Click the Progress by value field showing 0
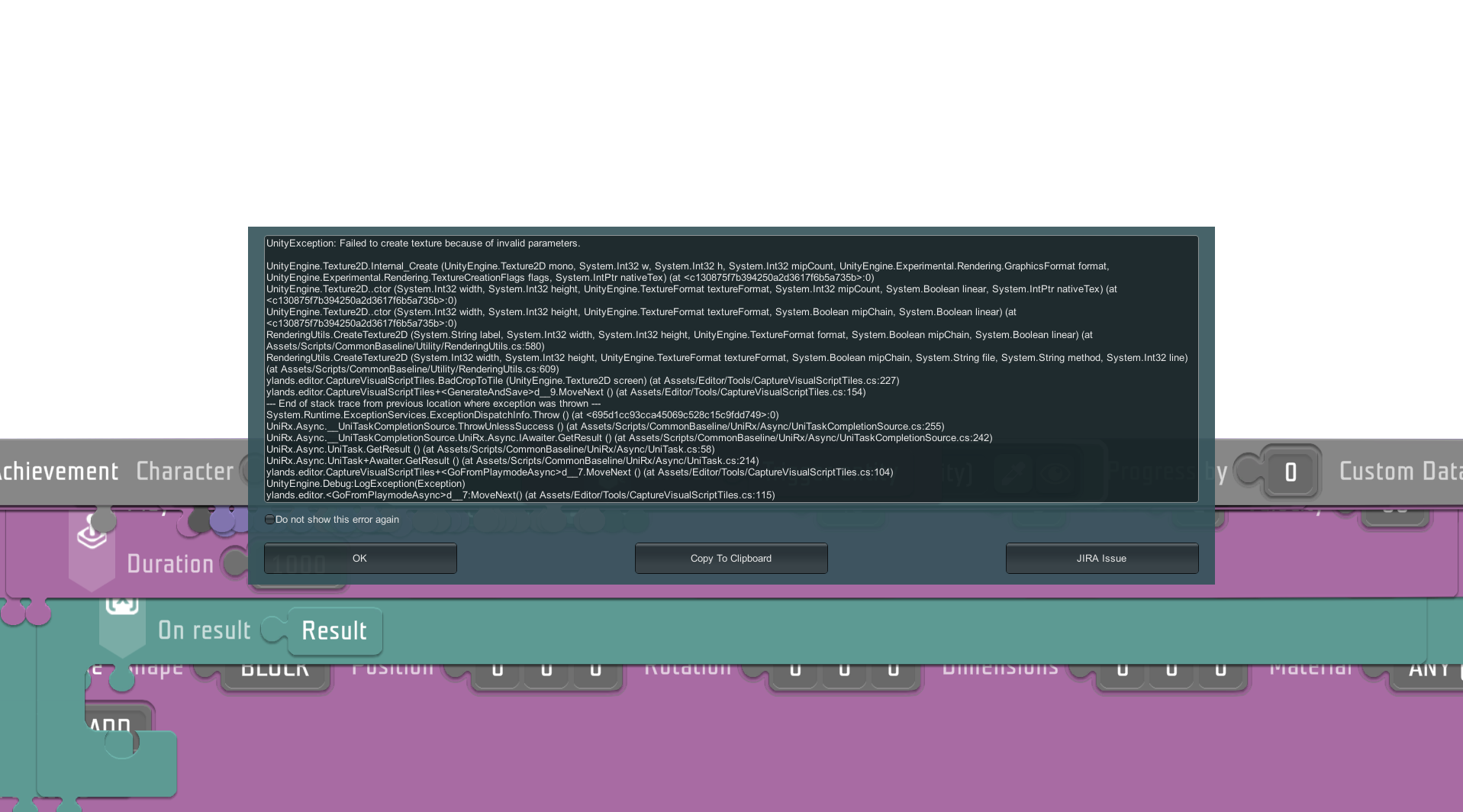 (x=1290, y=472)
